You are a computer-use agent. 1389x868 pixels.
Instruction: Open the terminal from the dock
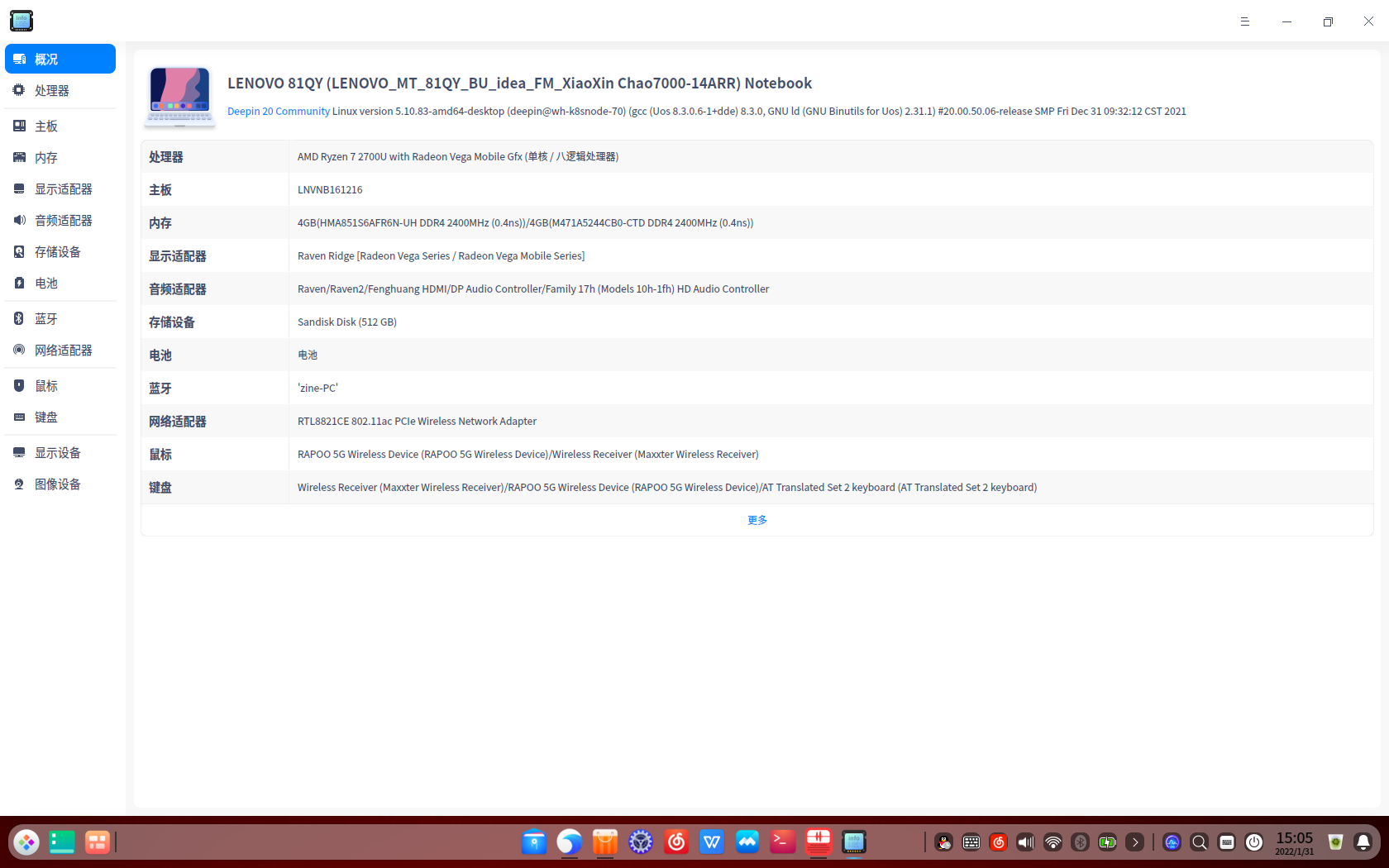click(782, 842)
